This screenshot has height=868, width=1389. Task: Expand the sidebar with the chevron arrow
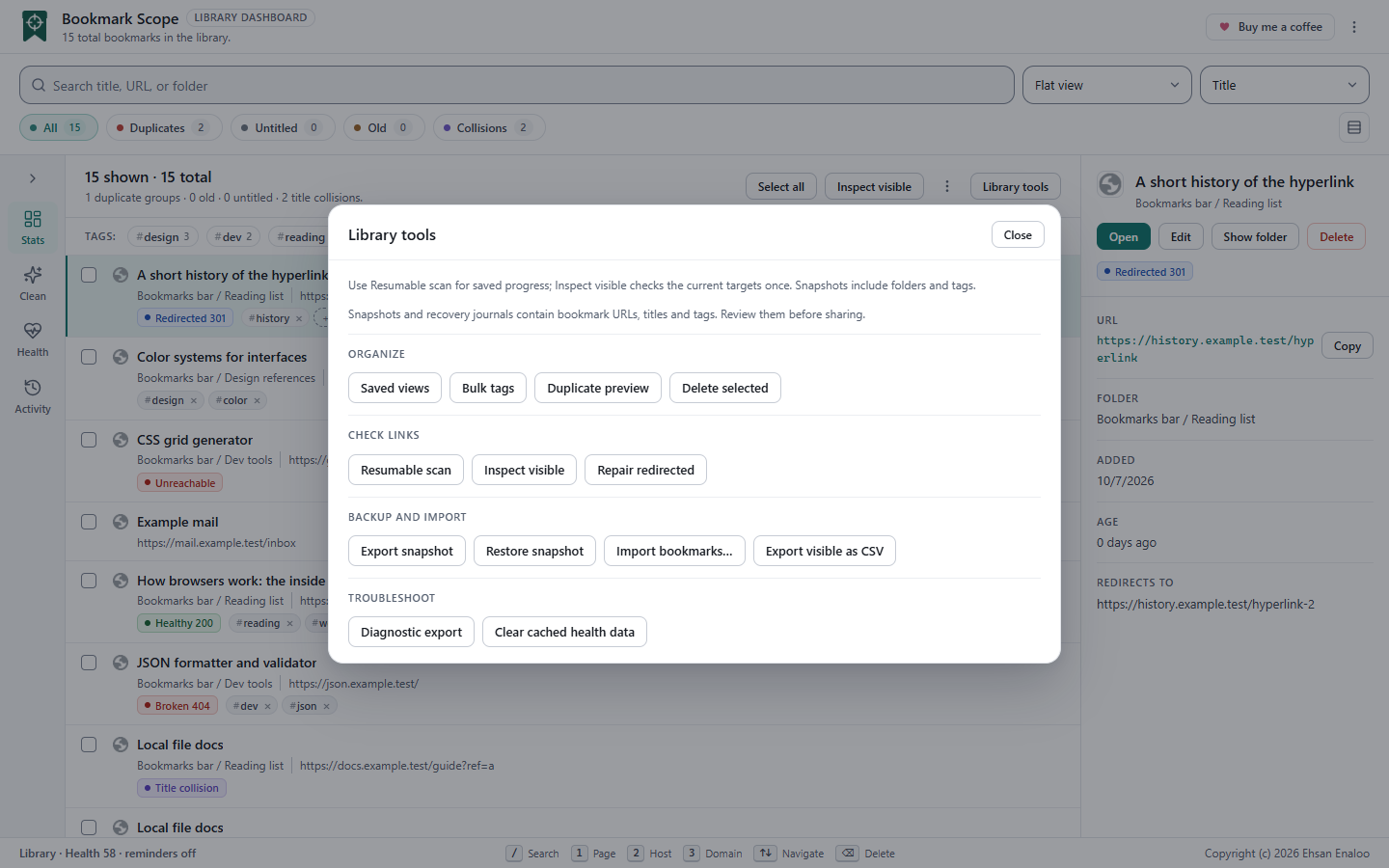point(33,178)
